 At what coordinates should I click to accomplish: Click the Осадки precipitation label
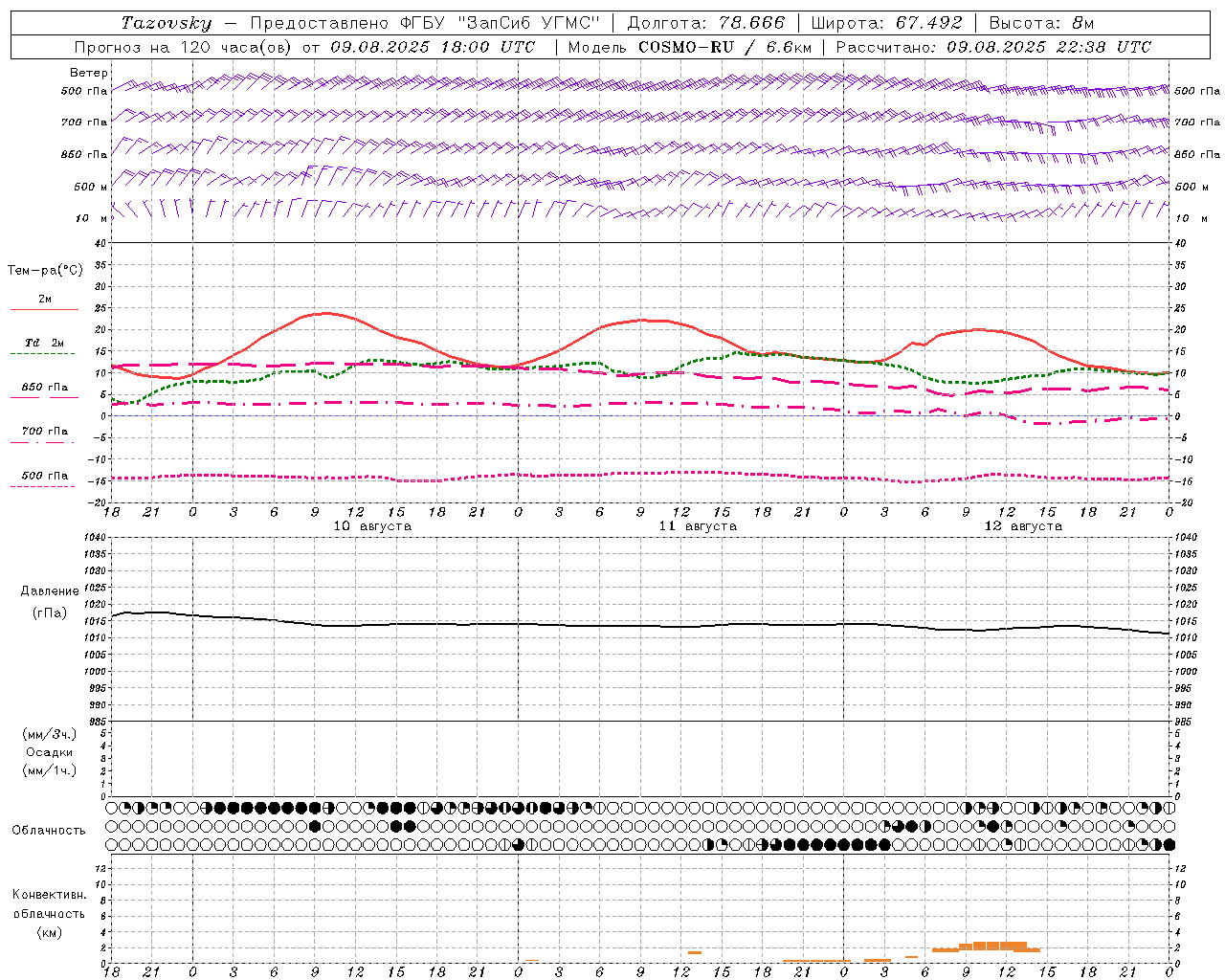[50, 752]
